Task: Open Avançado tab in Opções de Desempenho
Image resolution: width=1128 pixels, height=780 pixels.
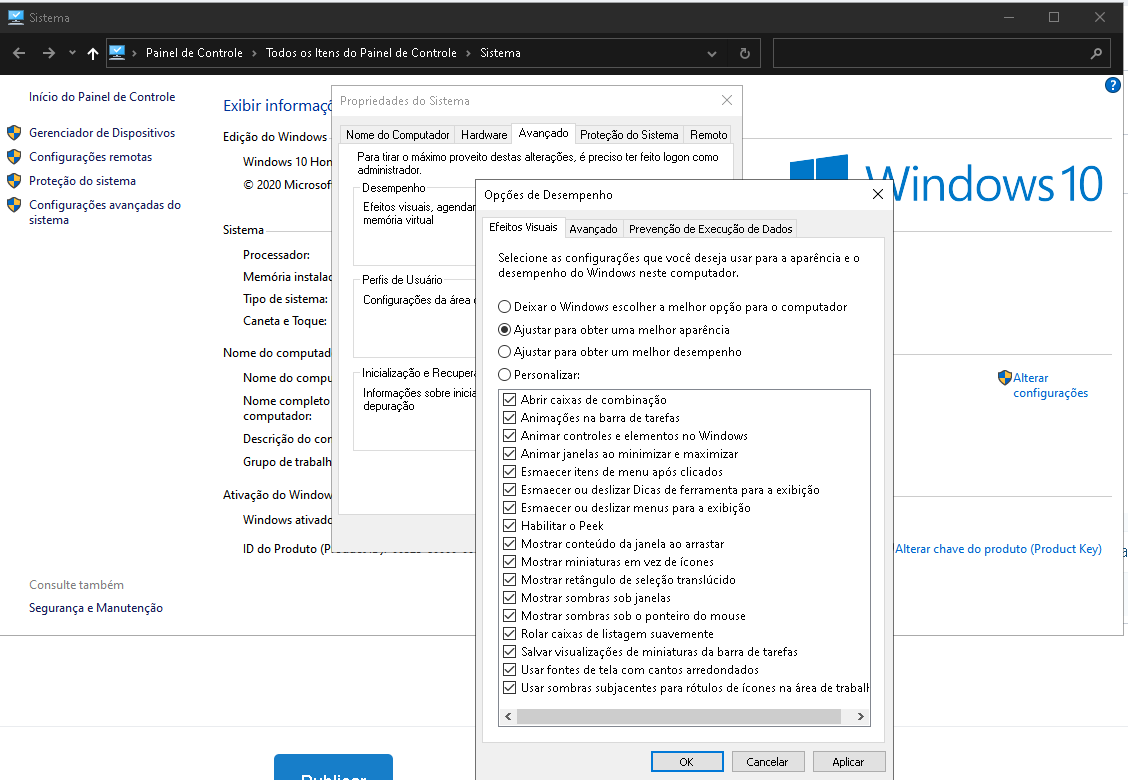Action: 593,229
